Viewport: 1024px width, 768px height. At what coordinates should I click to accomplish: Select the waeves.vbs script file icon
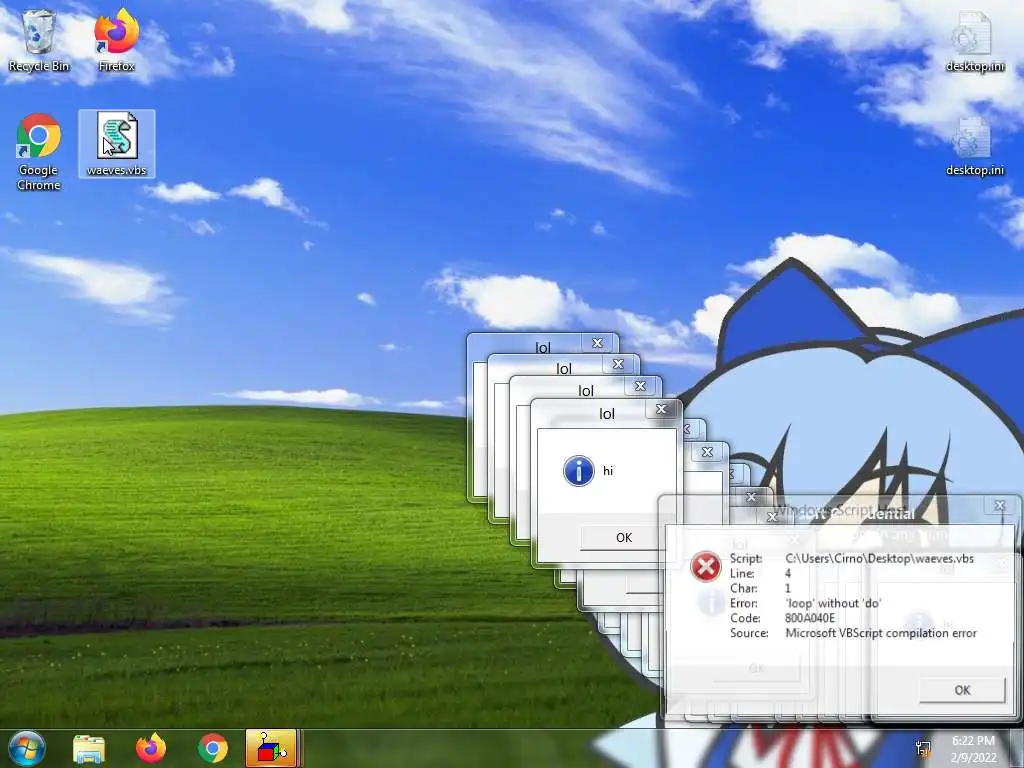(117, 144)
